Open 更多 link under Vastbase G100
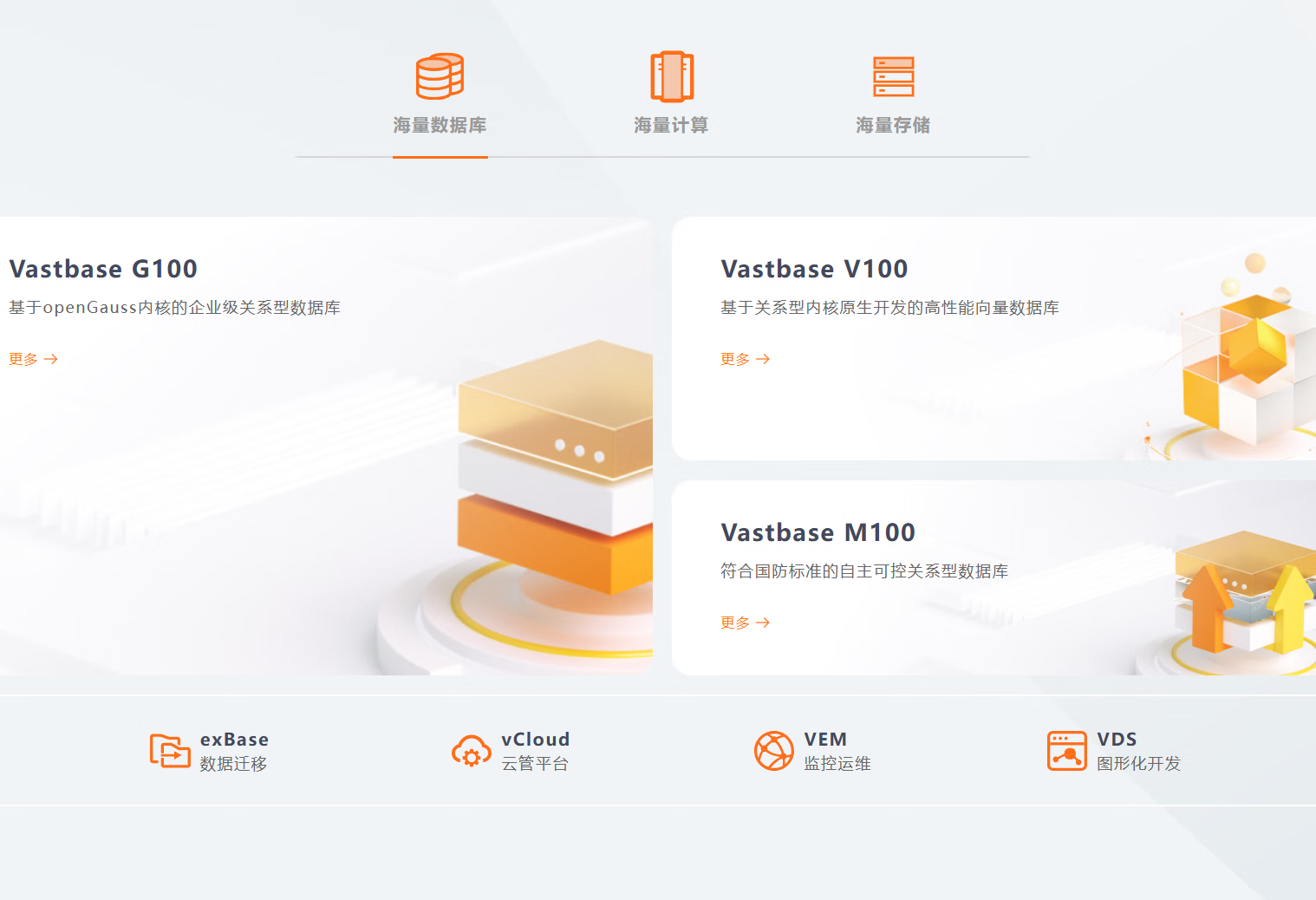Image resolution: width=1316 pixels, height=900 pixels. point(33,359)
